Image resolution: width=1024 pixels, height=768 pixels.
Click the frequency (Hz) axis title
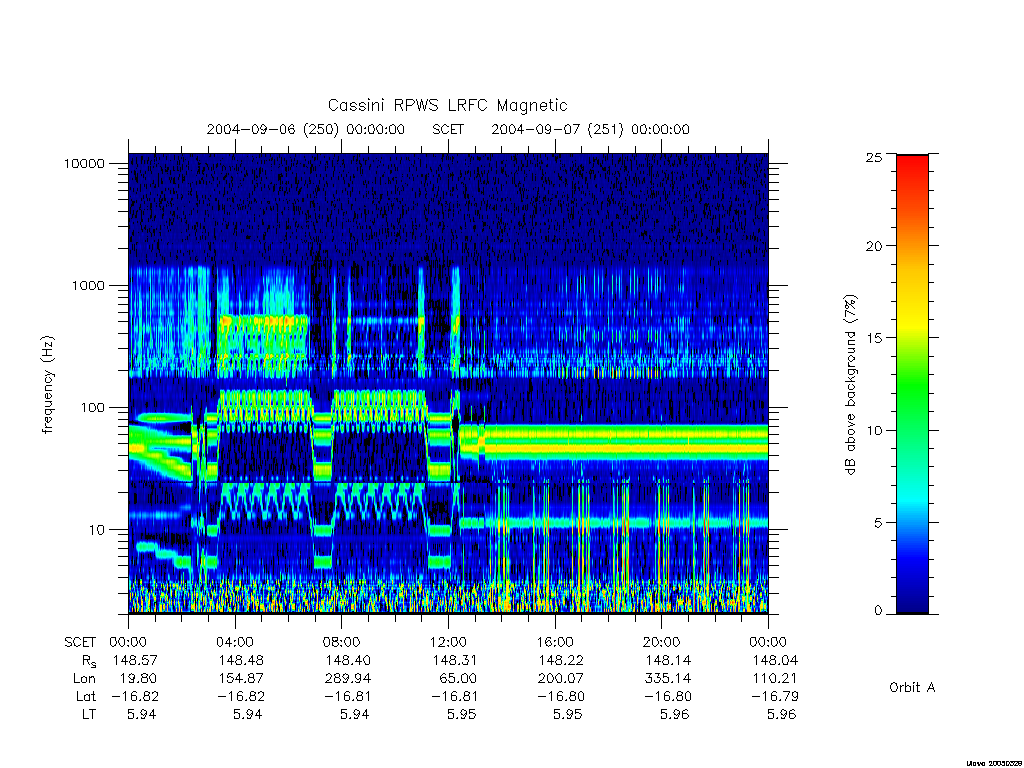pos(48,385)
